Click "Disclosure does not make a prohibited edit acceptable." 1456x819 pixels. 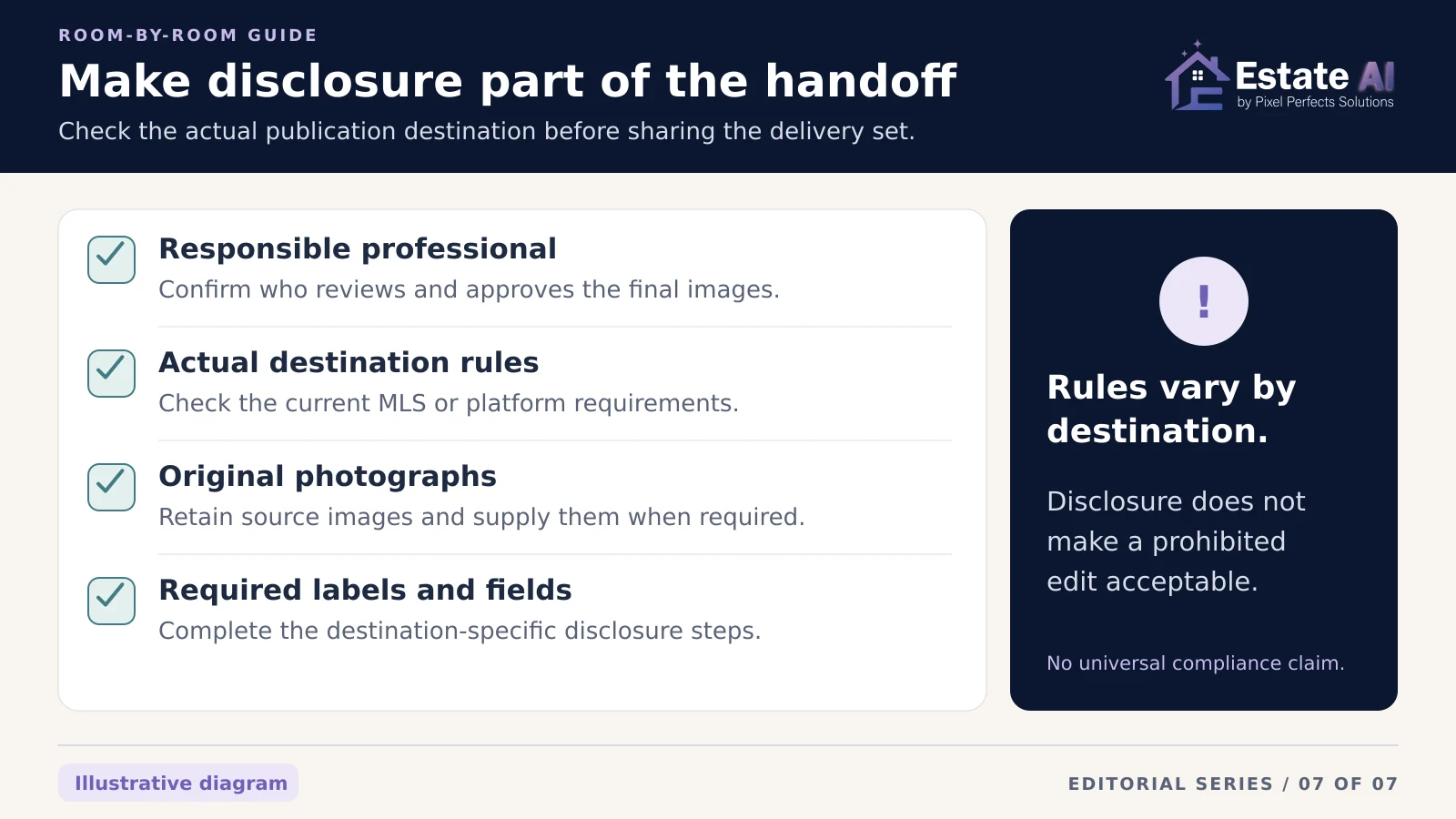point(1176,541)
